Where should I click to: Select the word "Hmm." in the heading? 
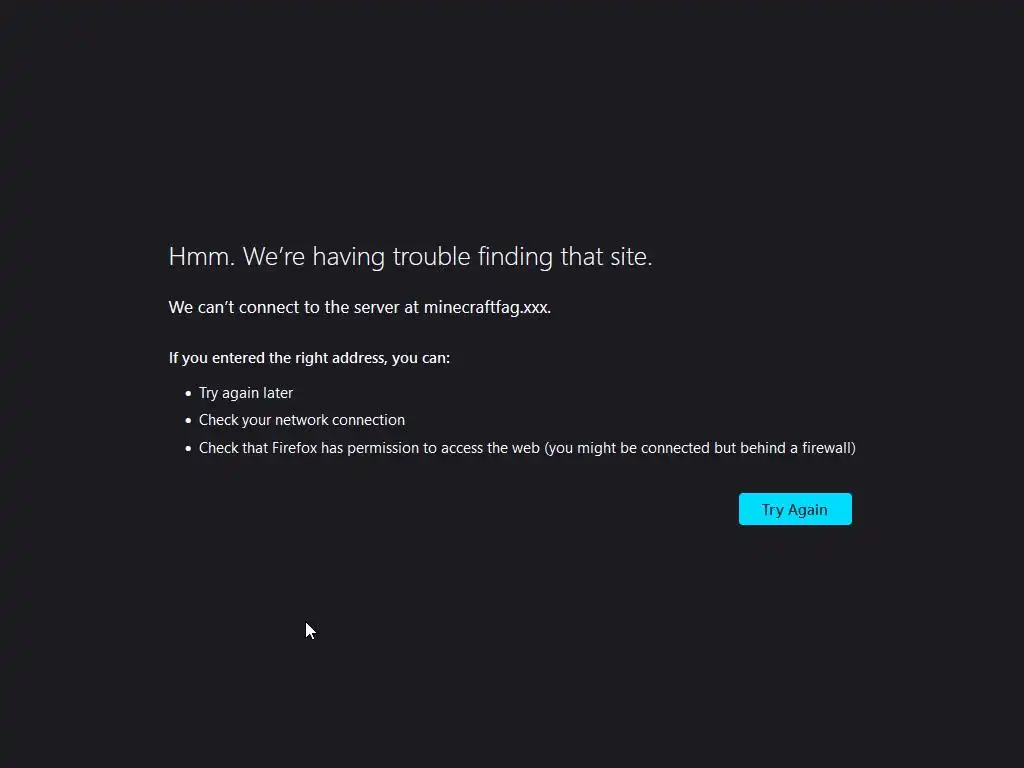tap(202, 257)
